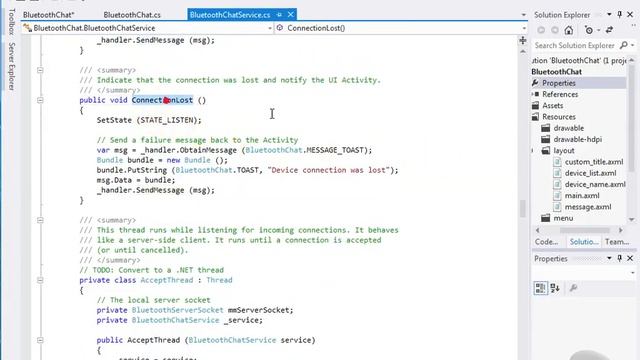Click Solution Explorer horizontal scroll left arrow

pos(537,230)
